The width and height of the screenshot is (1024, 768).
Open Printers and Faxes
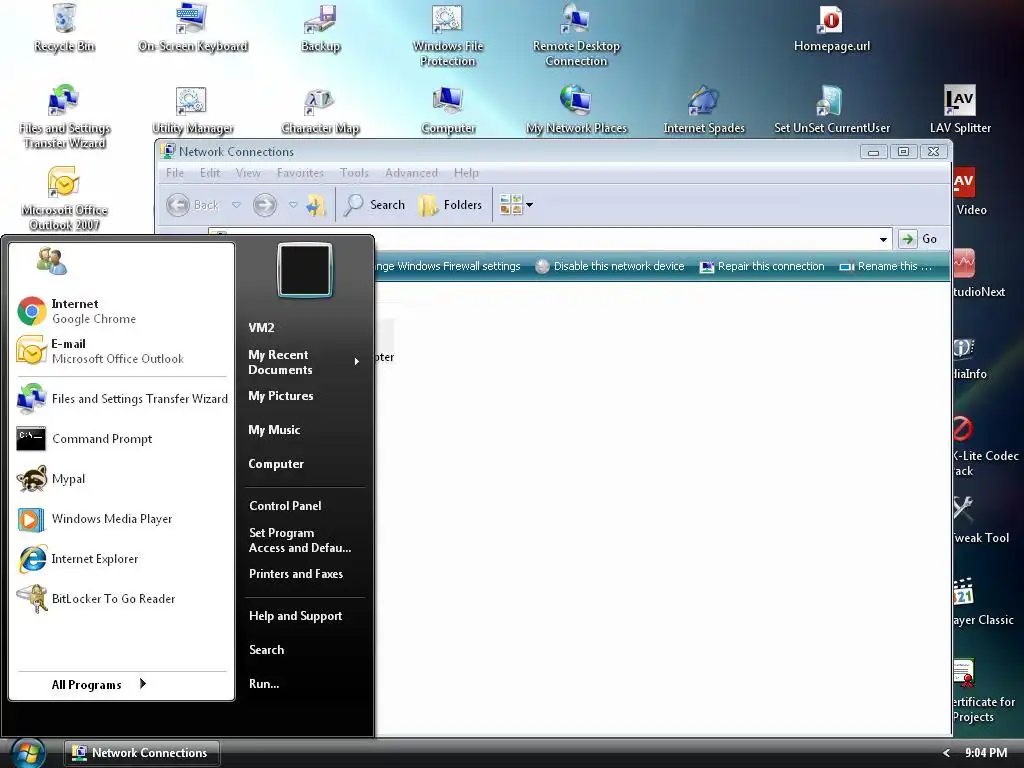296,574
